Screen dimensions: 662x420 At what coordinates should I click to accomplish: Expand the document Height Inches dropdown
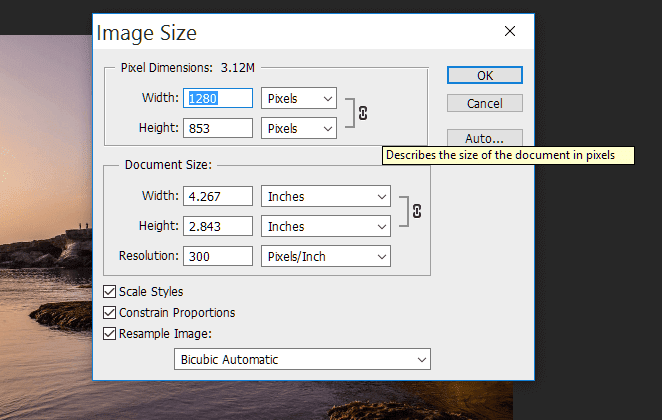[x=326, y=226]
